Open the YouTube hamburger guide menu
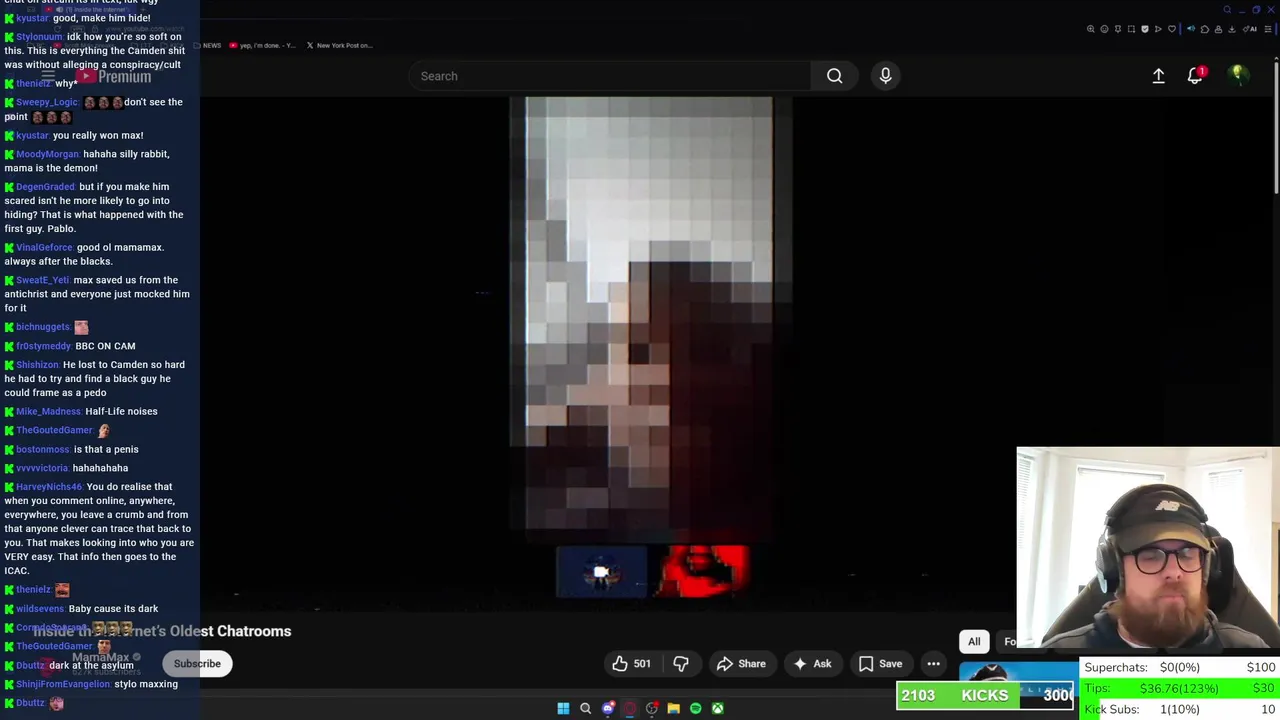The image size is (1280, 720). pyautogui.click(x=47, y=76)
